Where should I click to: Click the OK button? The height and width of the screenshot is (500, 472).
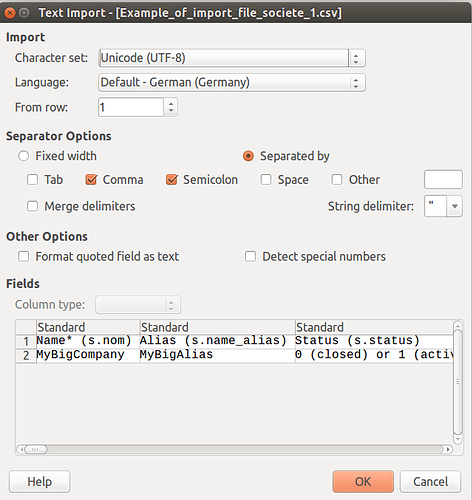[x=363, y=482]
